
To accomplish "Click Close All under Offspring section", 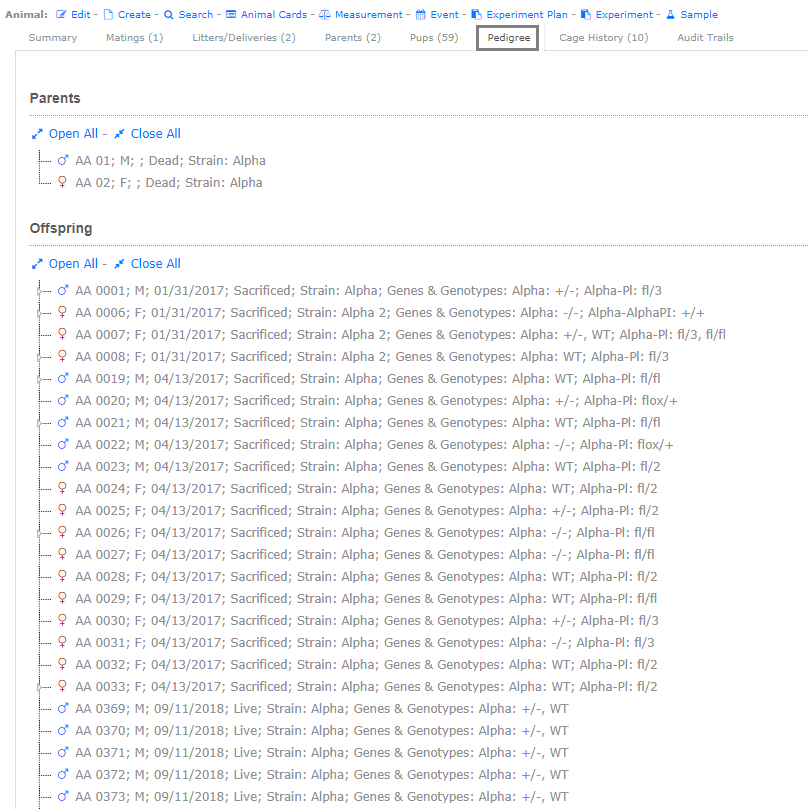I will [x=147, y=264].
